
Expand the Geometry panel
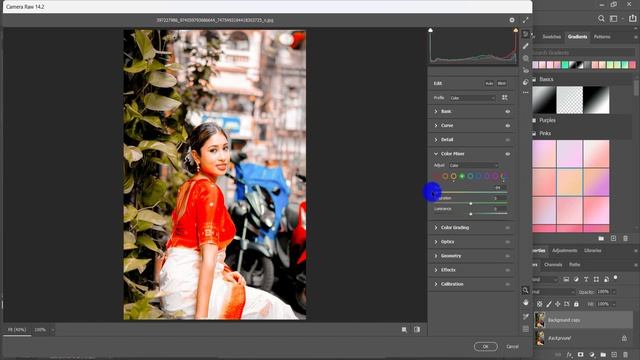[x=436, y=256]
